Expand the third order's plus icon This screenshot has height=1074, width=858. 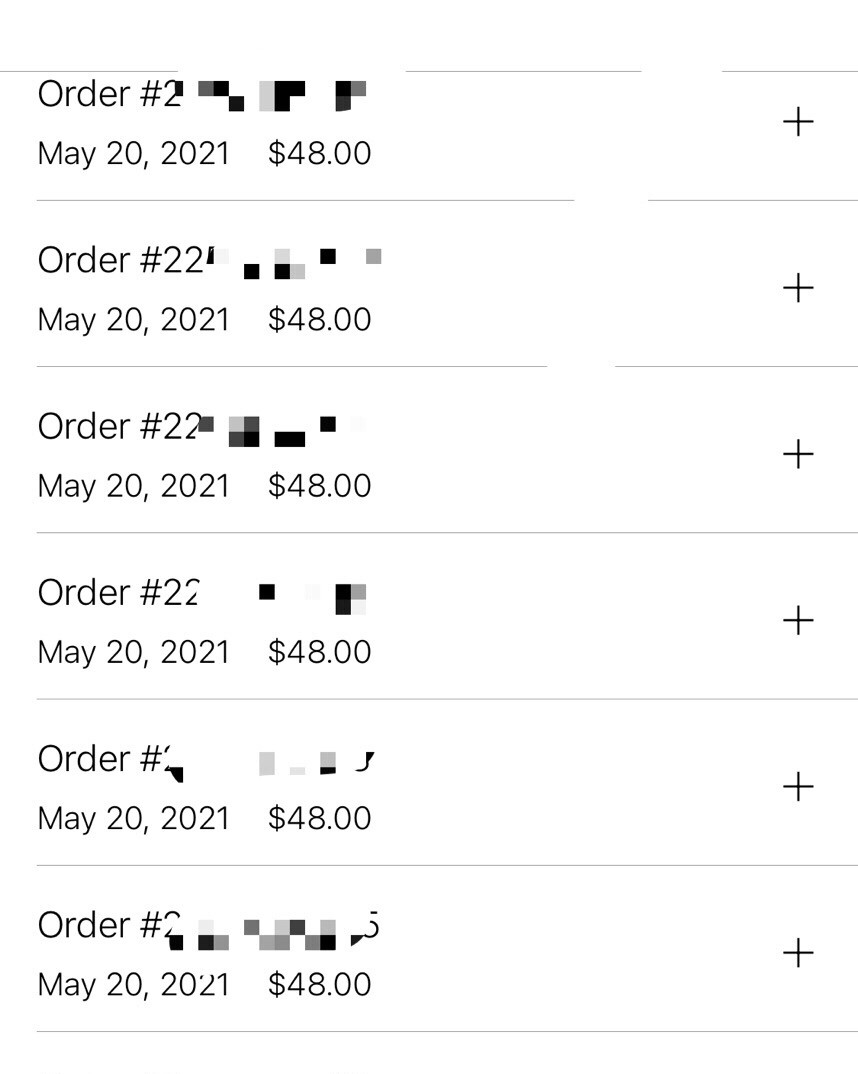coord(798,454)
